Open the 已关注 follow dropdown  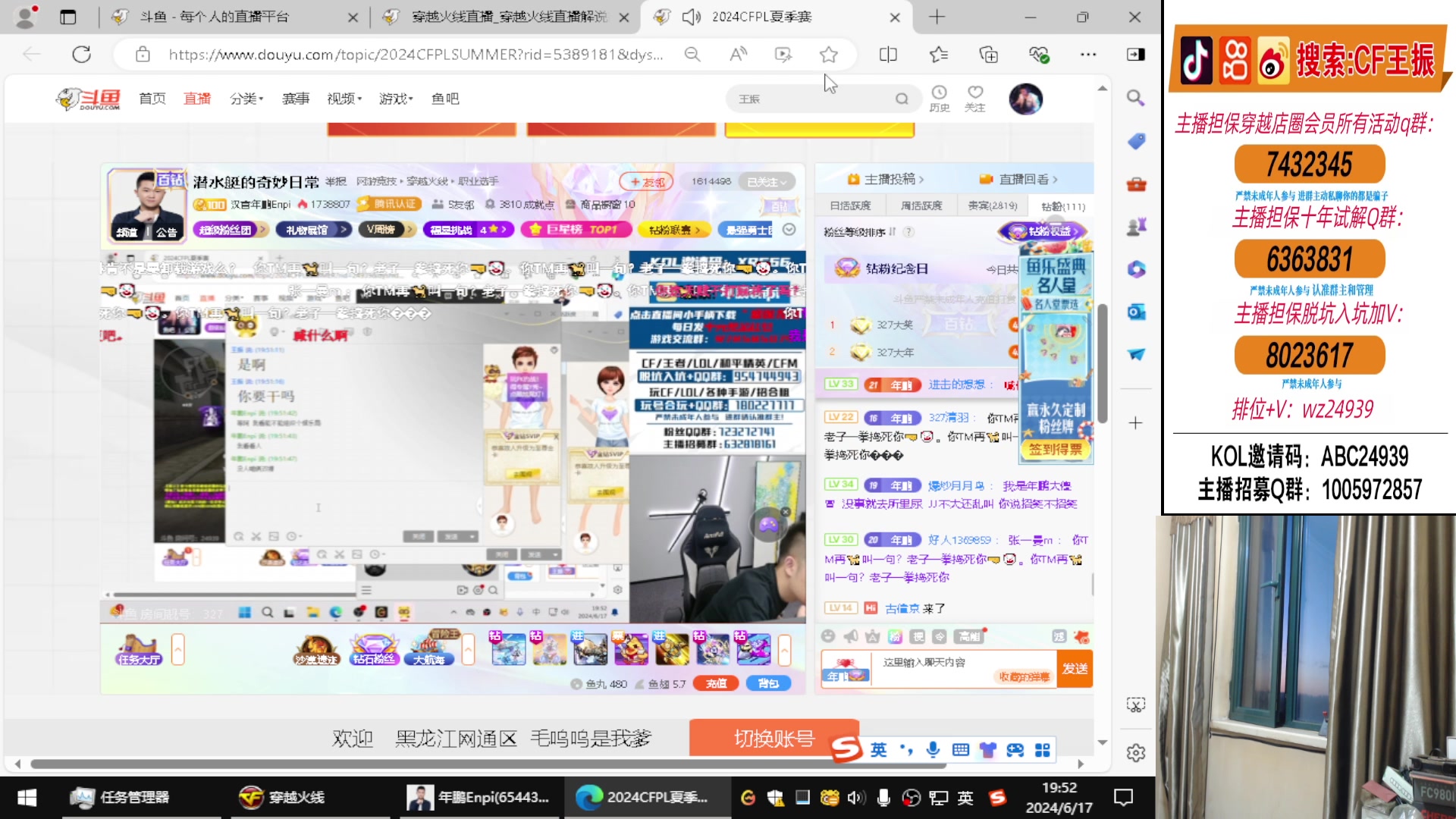767,182
